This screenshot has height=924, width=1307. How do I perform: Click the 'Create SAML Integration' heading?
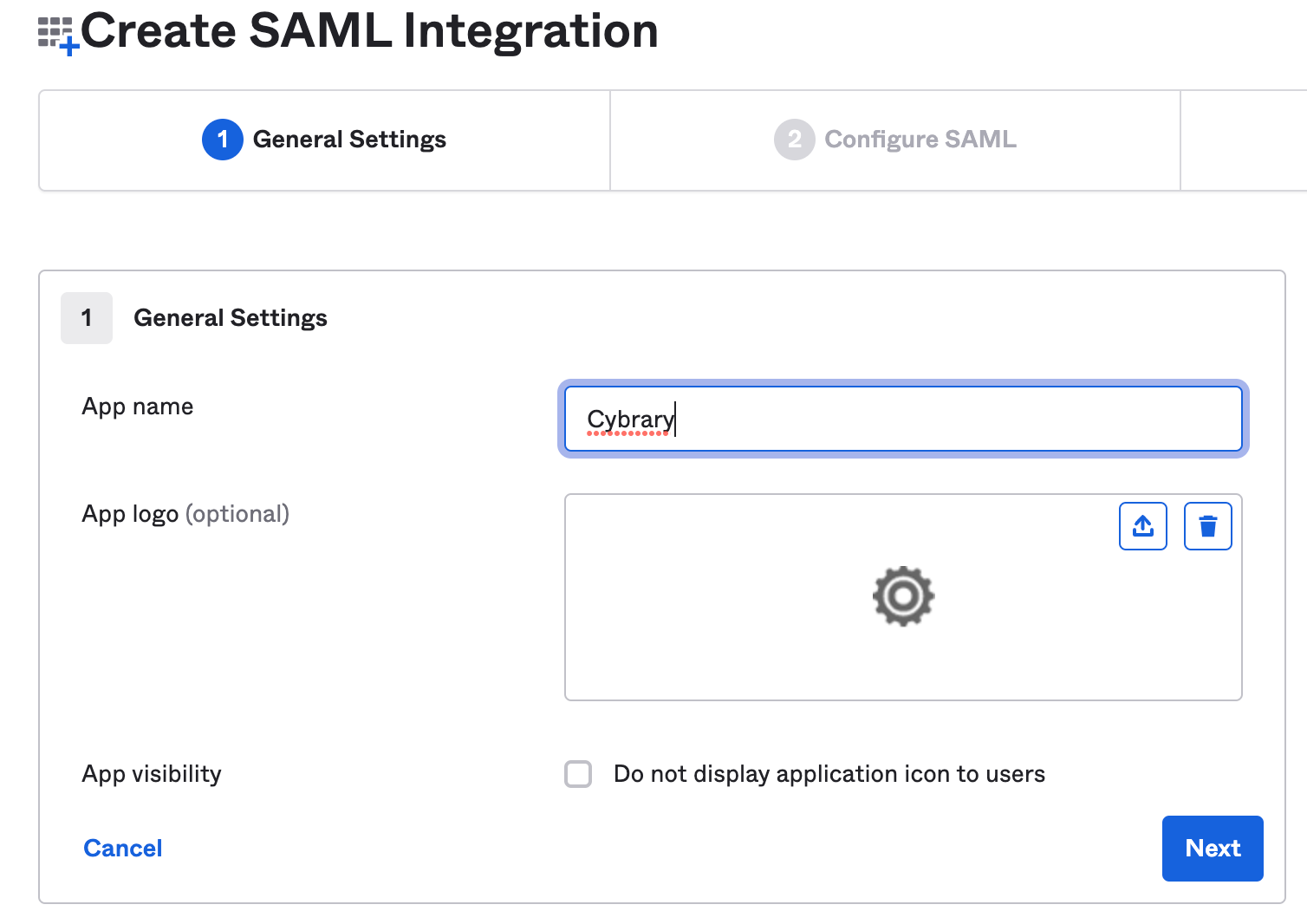[369, 31]
